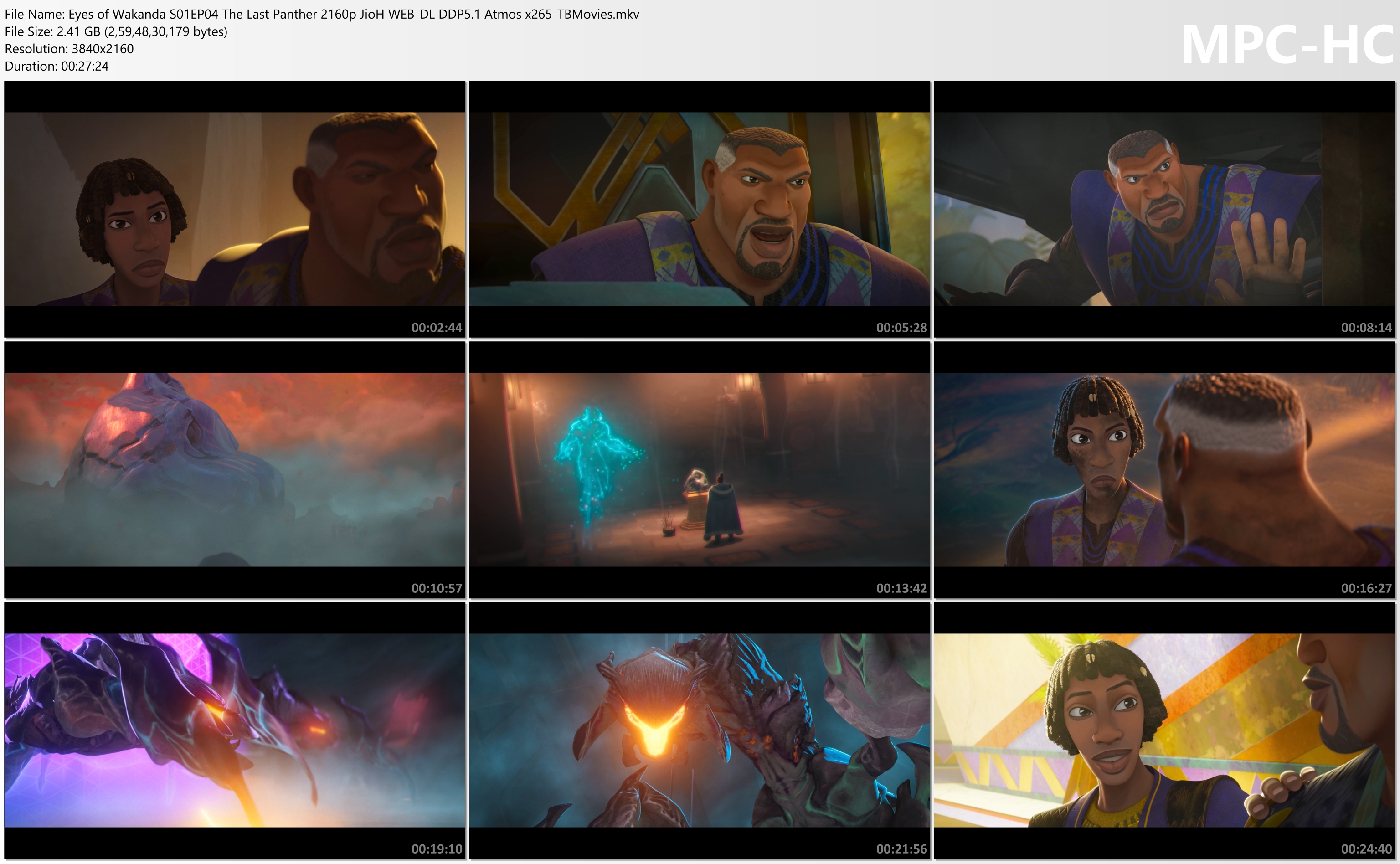
Task: Click the 00:13:42 timestamp label
Action: [902, 588]
